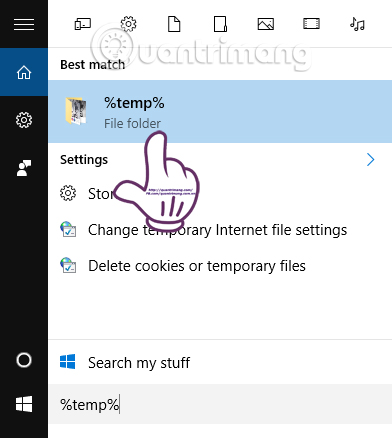The image size is (392, 438).
Task: Click the %temp% folder icon thumbnail
Action: 76,111
